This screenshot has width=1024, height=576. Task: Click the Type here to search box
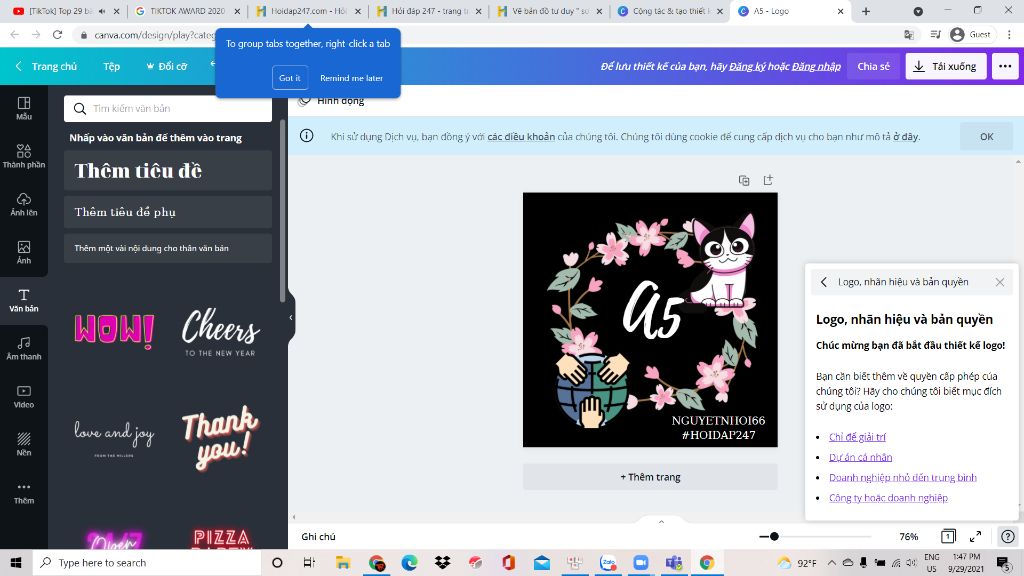147,562
